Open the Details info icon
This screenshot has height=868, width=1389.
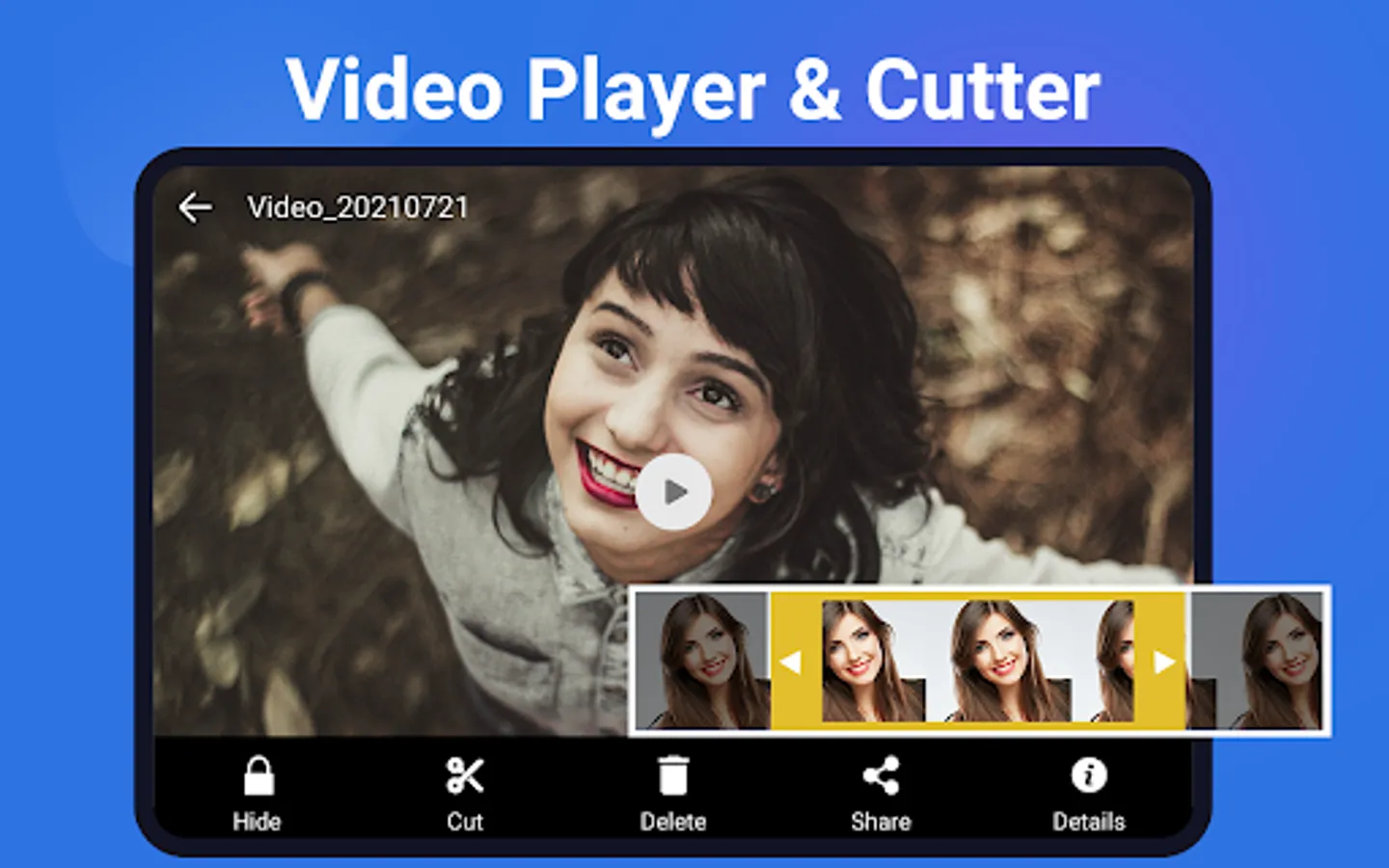pyautogui.click(x=1089, y=775)
